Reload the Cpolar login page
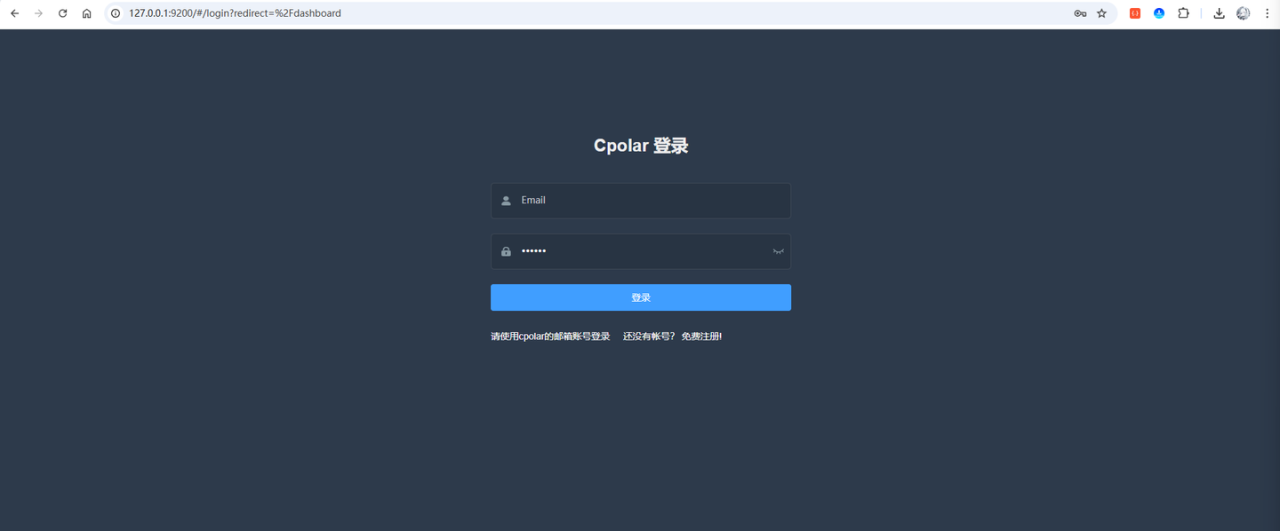This screenshot has width=1280, height=531. tap(63, 14)
